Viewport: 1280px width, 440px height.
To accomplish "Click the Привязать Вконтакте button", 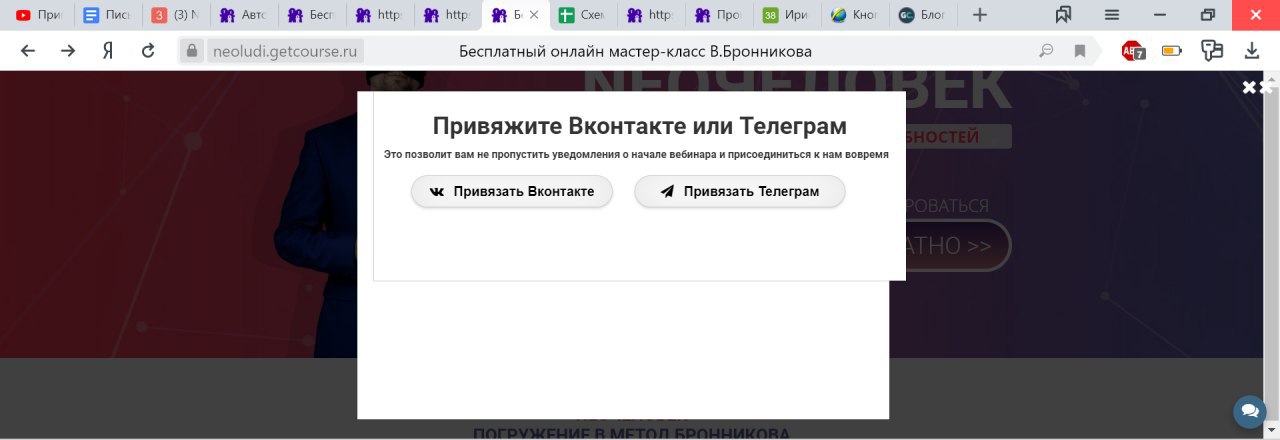I will coord(511,192).
